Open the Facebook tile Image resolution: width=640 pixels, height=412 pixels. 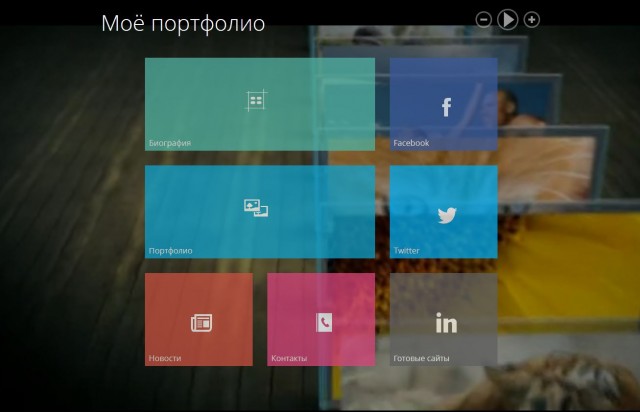[x=443, y=104]
